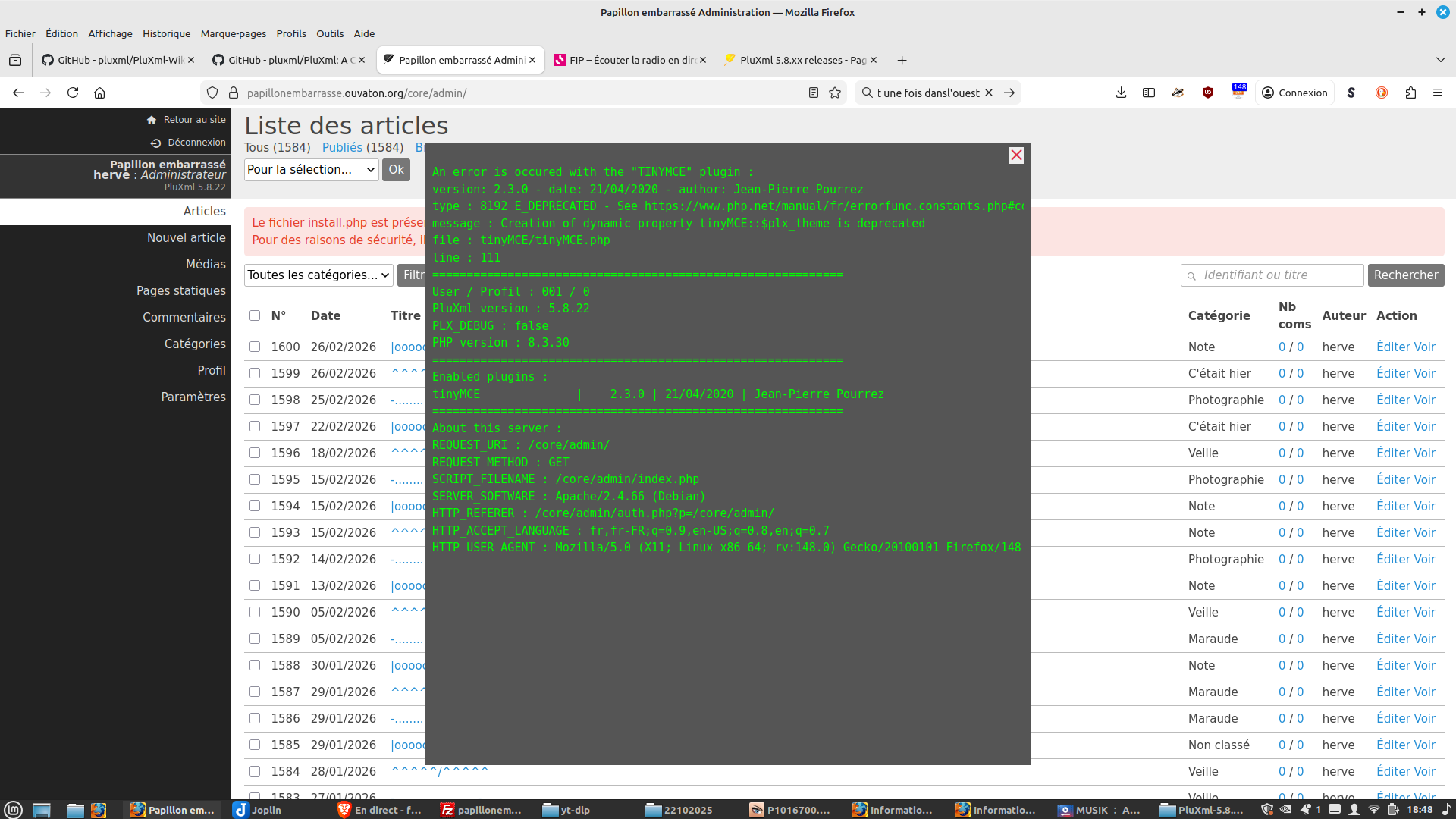Toggle reader view icon in address bar

click(813, 93)
